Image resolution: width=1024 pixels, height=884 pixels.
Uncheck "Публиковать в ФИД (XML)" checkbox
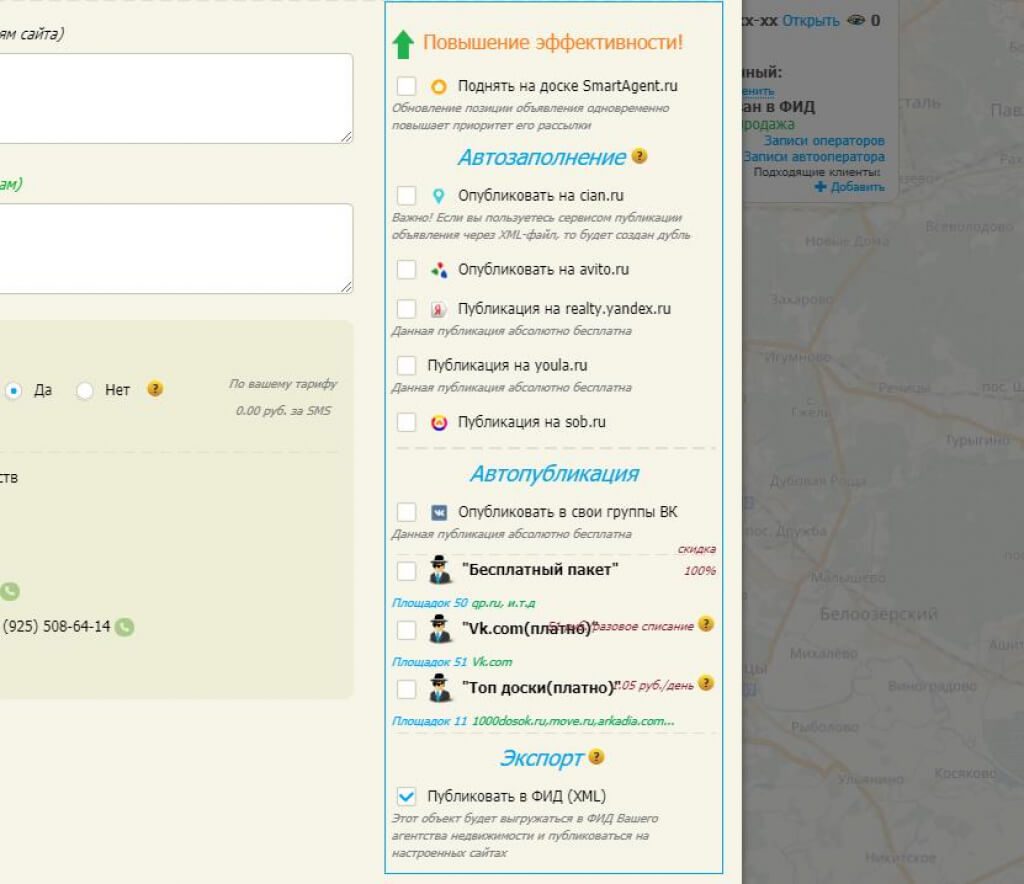tap(406, 796)
